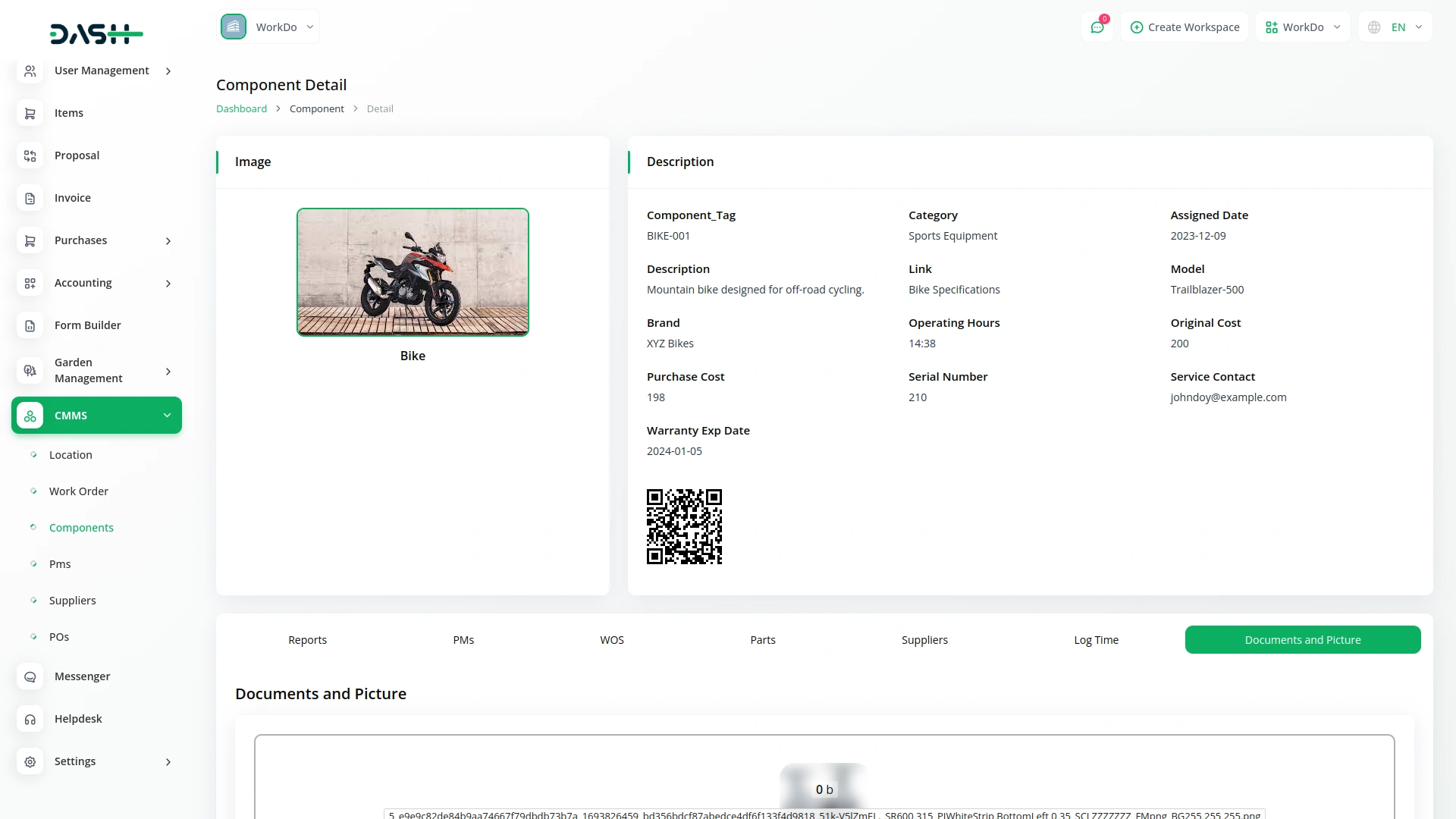Open the chat messages icon in header
The image size is (1456, 819).
[1097, 27]
